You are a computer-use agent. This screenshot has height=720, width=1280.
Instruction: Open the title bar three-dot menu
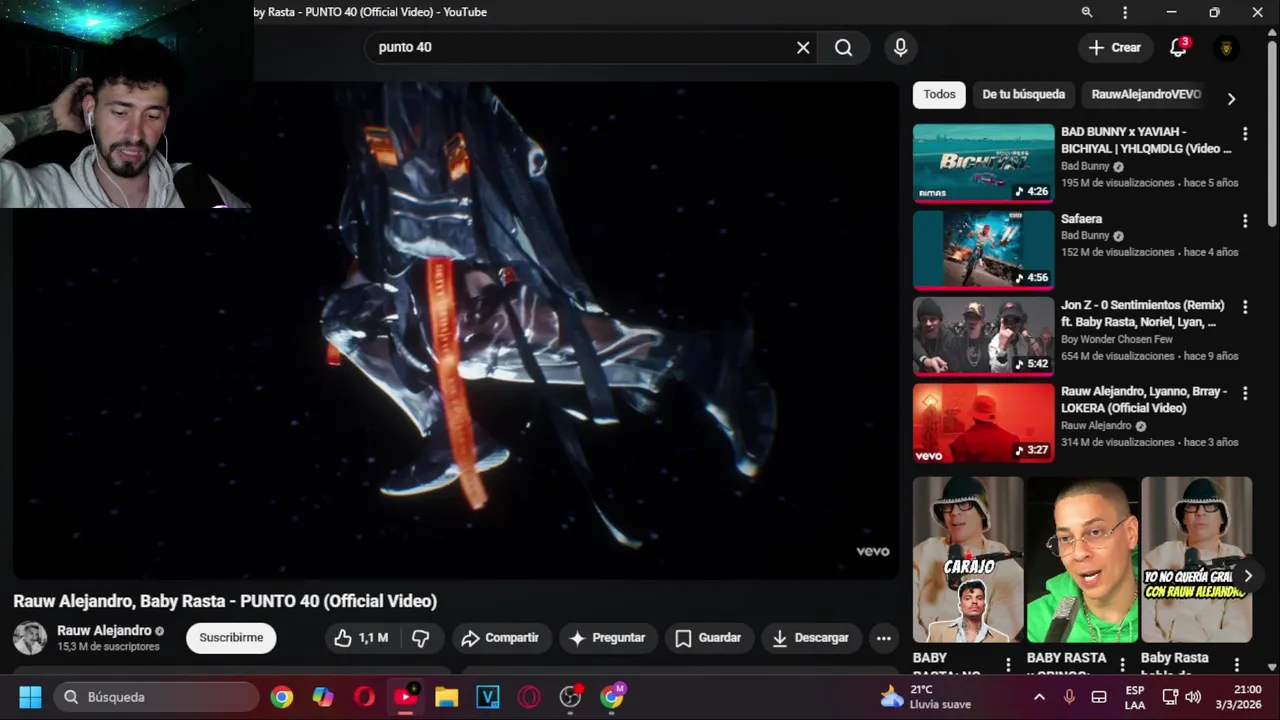tap(1125, 12)
